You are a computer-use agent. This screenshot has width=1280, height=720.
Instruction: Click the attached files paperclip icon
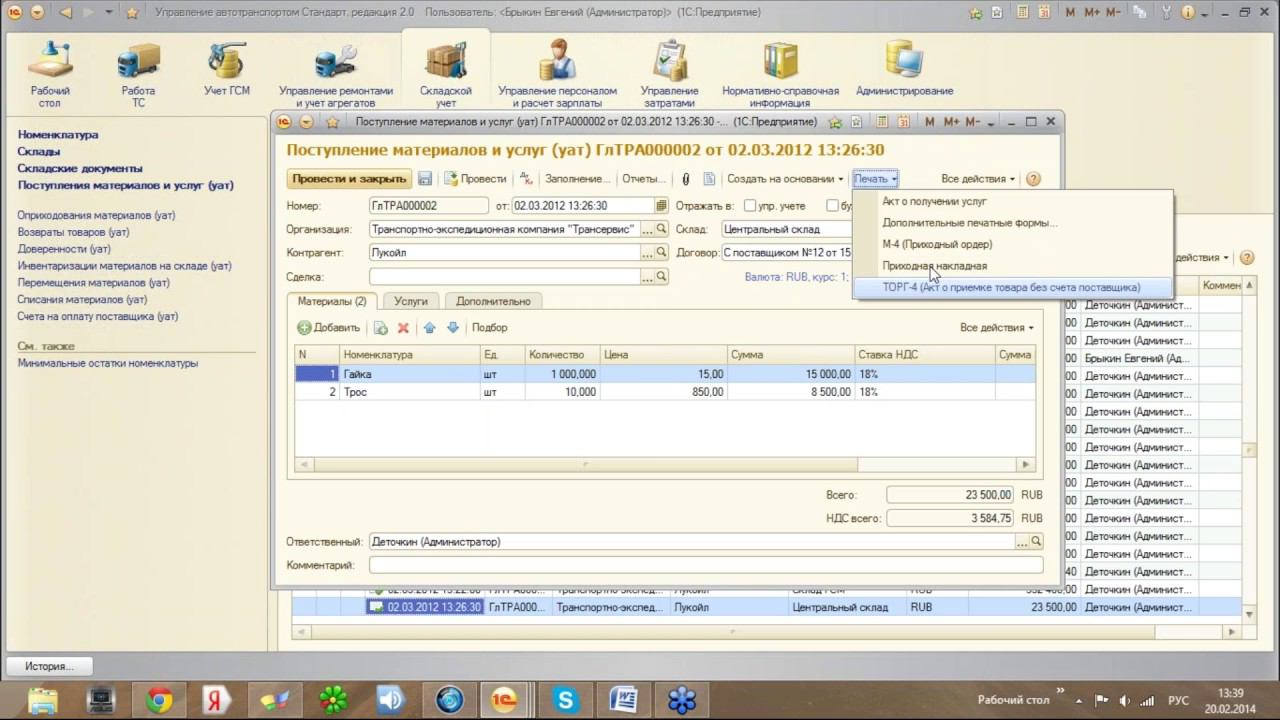(686, 179)
